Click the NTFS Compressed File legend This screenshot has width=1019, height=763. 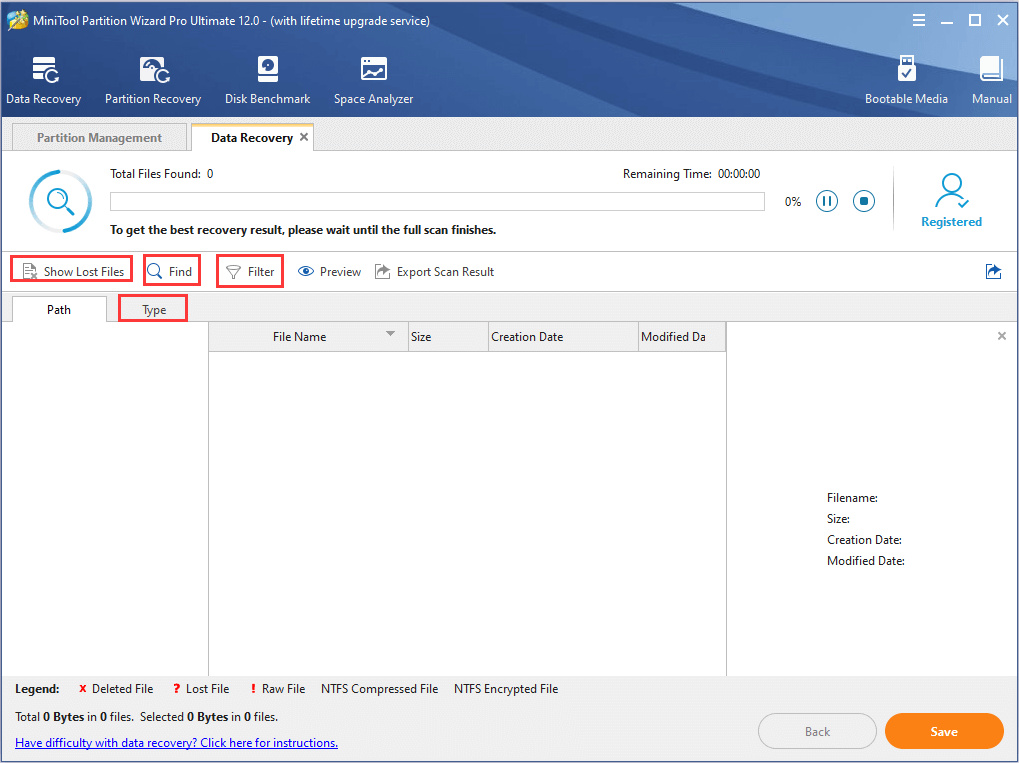point(380,689)
